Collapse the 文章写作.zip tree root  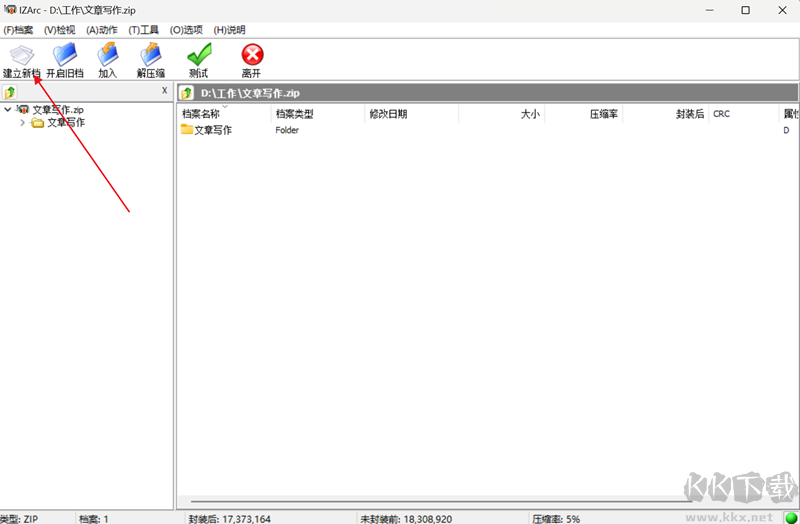coord(8,109)
